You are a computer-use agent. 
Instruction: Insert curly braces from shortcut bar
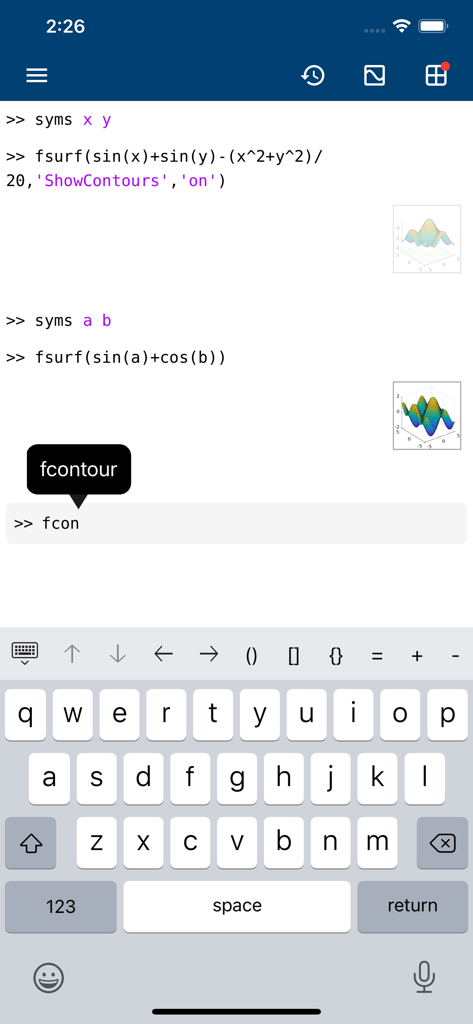click(336, 656)
